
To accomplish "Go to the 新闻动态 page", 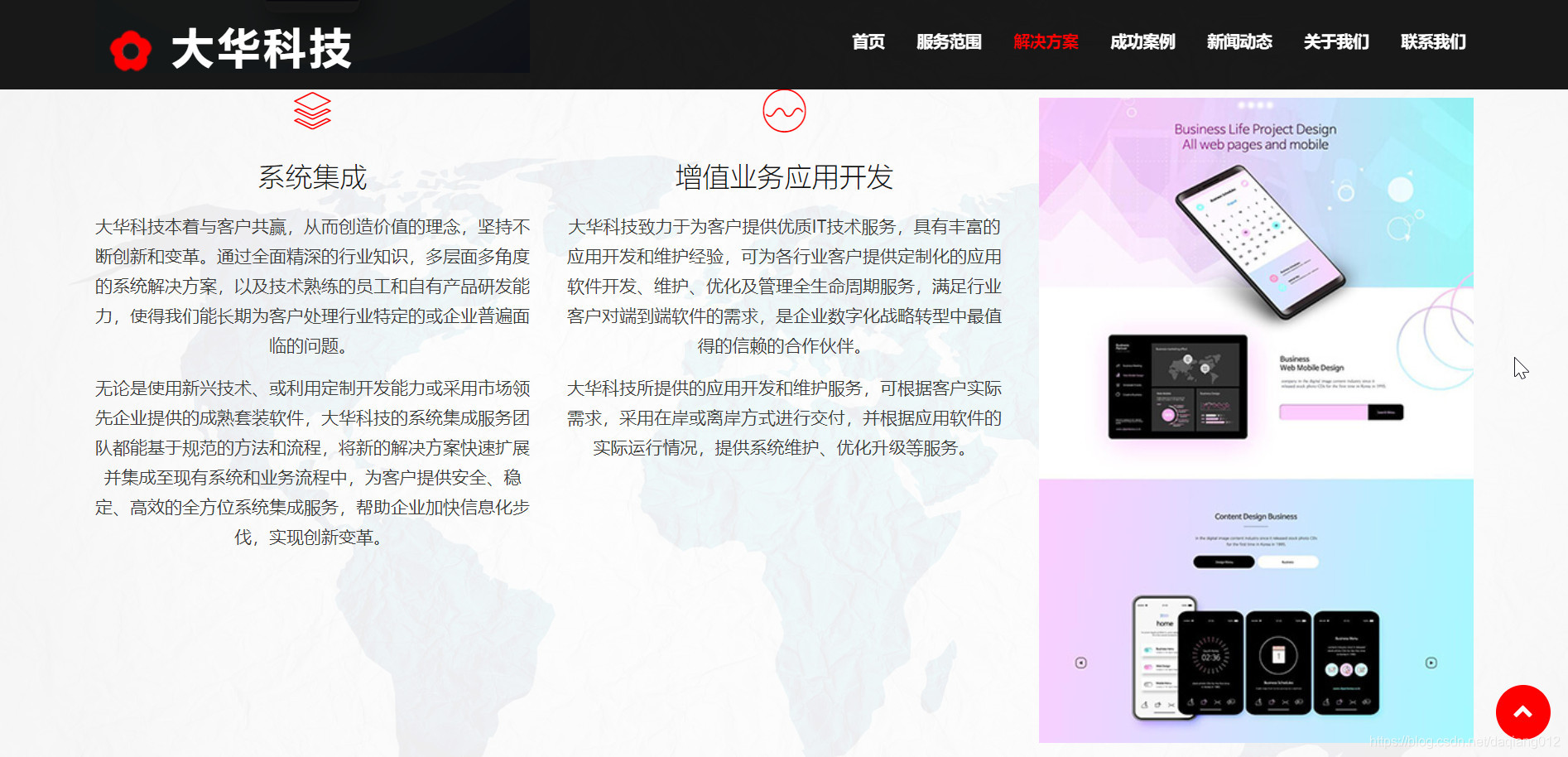I will coord(1239,42).
